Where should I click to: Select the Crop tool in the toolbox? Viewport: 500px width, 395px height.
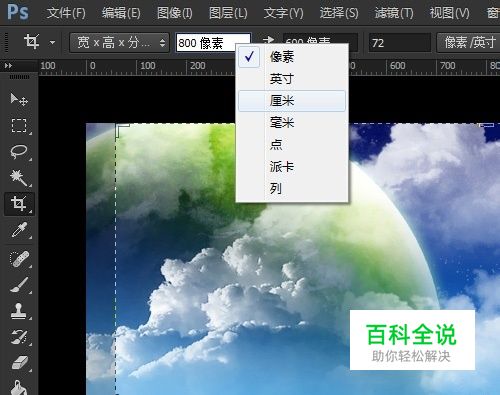coord(19,204)
